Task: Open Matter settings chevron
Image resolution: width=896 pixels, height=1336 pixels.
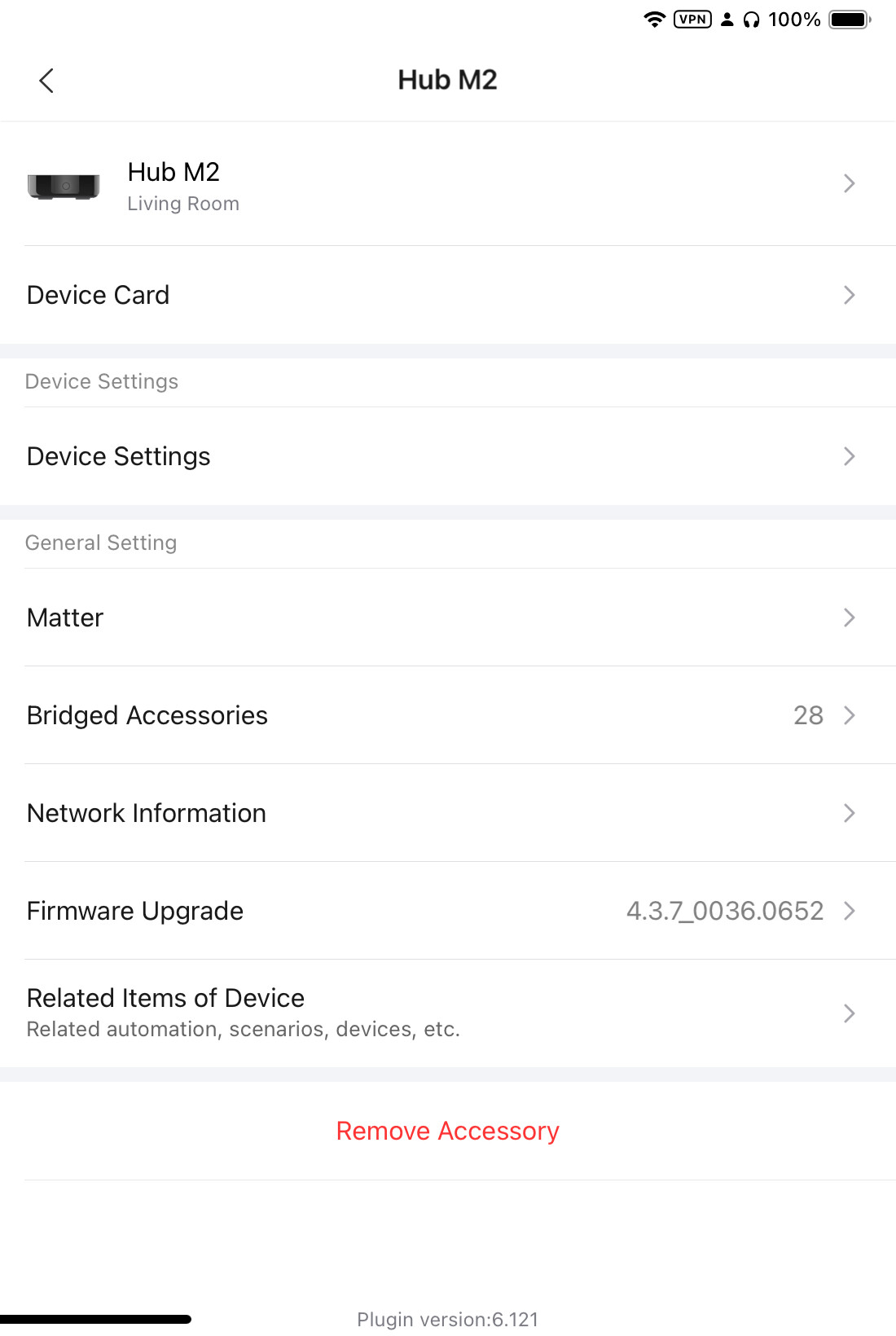Action: [849, 617]
